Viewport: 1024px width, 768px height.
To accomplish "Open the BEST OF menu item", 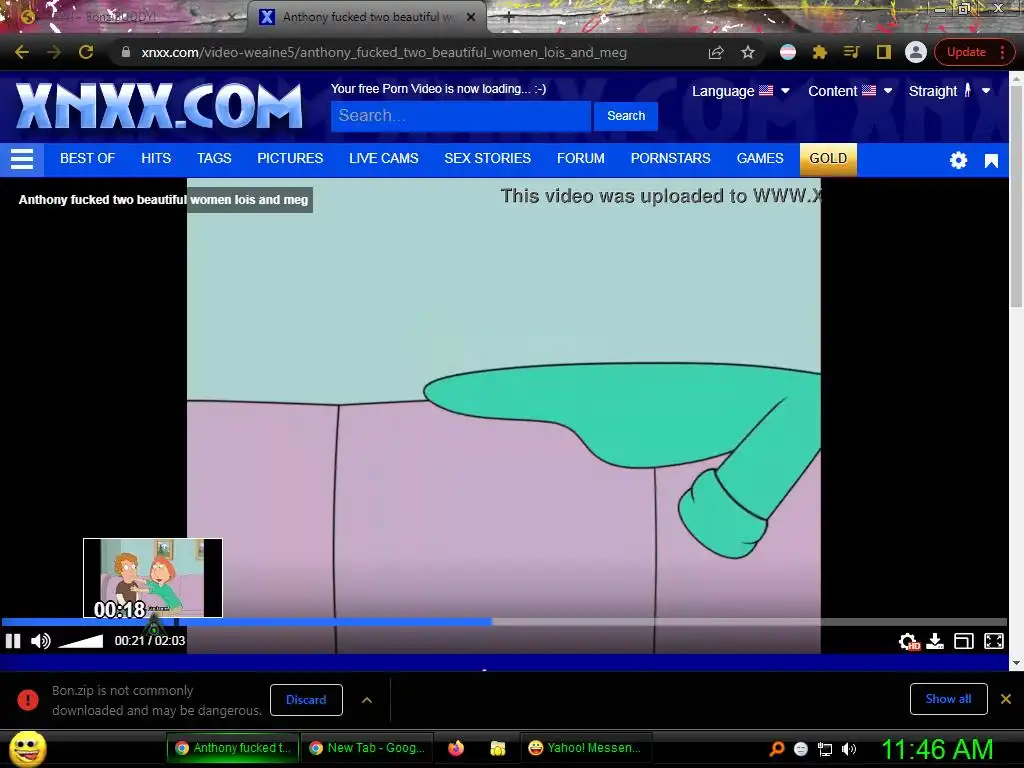I will [x=88, y=159].
